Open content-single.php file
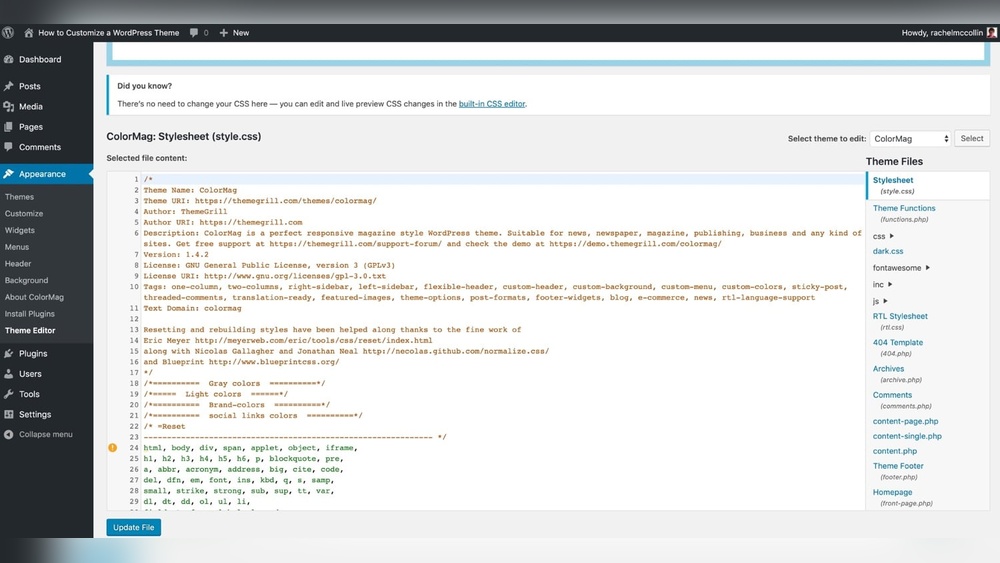 coord(907,436)
